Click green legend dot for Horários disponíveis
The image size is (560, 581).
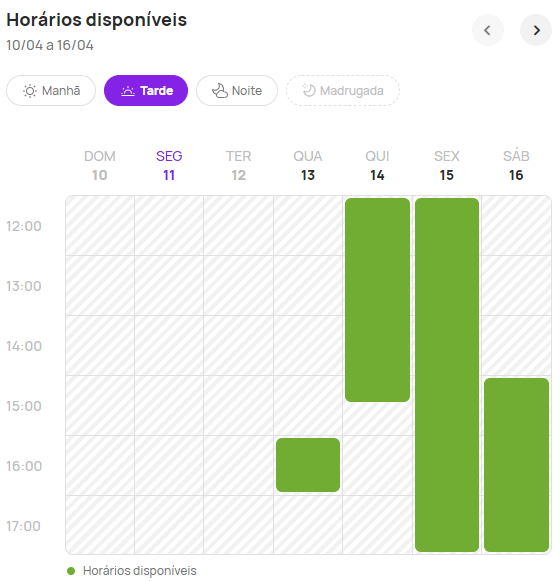coord(71,571)
